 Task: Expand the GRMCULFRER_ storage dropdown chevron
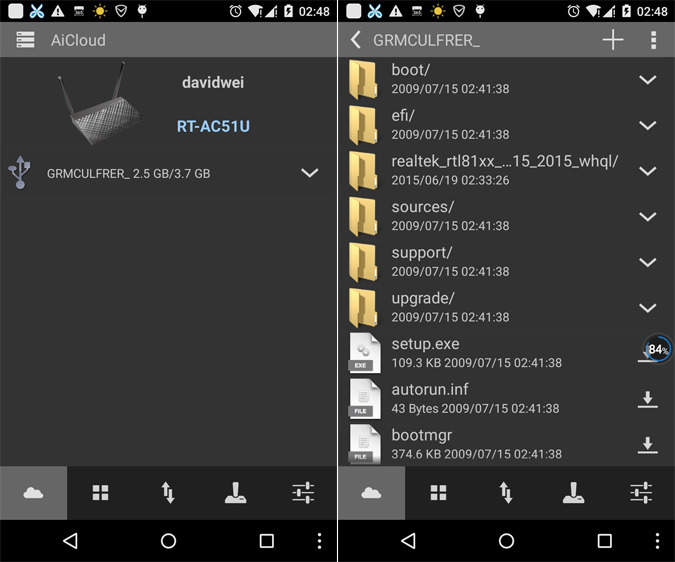(310, 173)
